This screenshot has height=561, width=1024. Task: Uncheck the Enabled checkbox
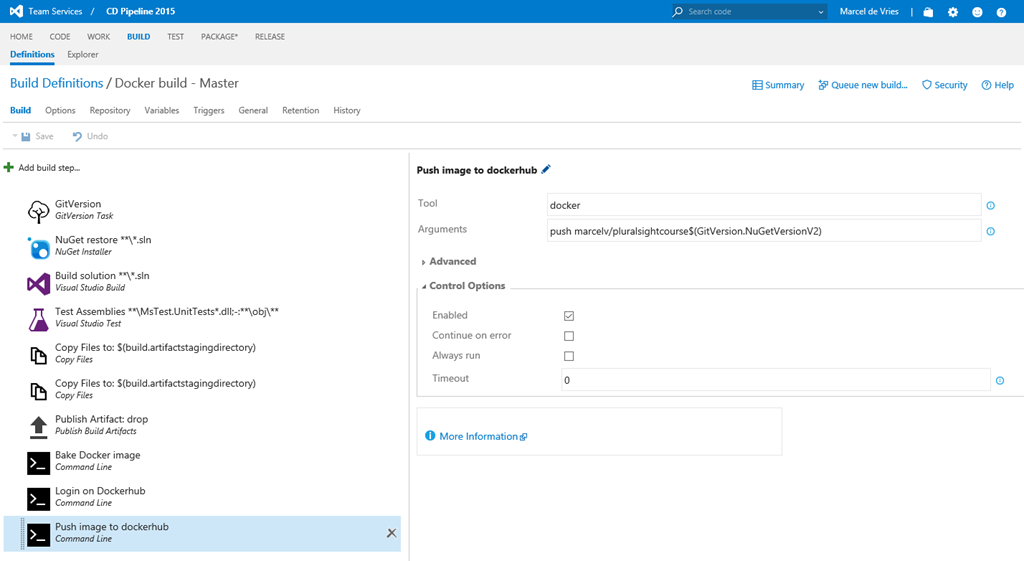click(569, 316)
